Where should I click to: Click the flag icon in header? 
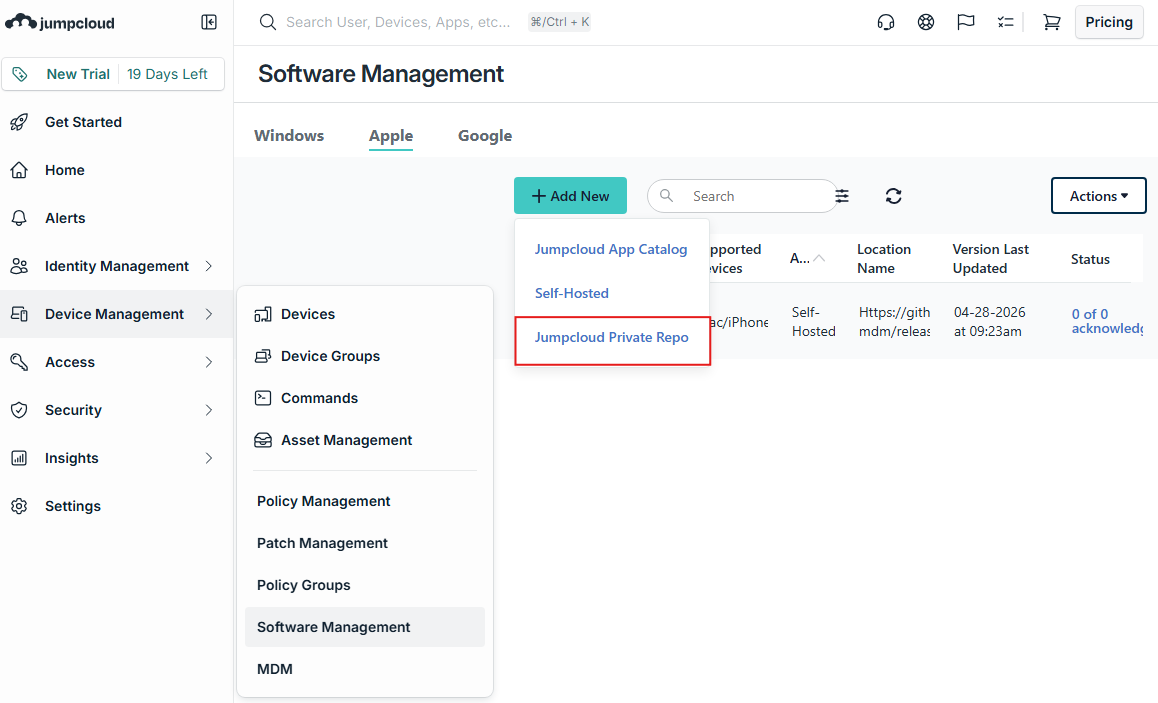[x=965, y=22]
